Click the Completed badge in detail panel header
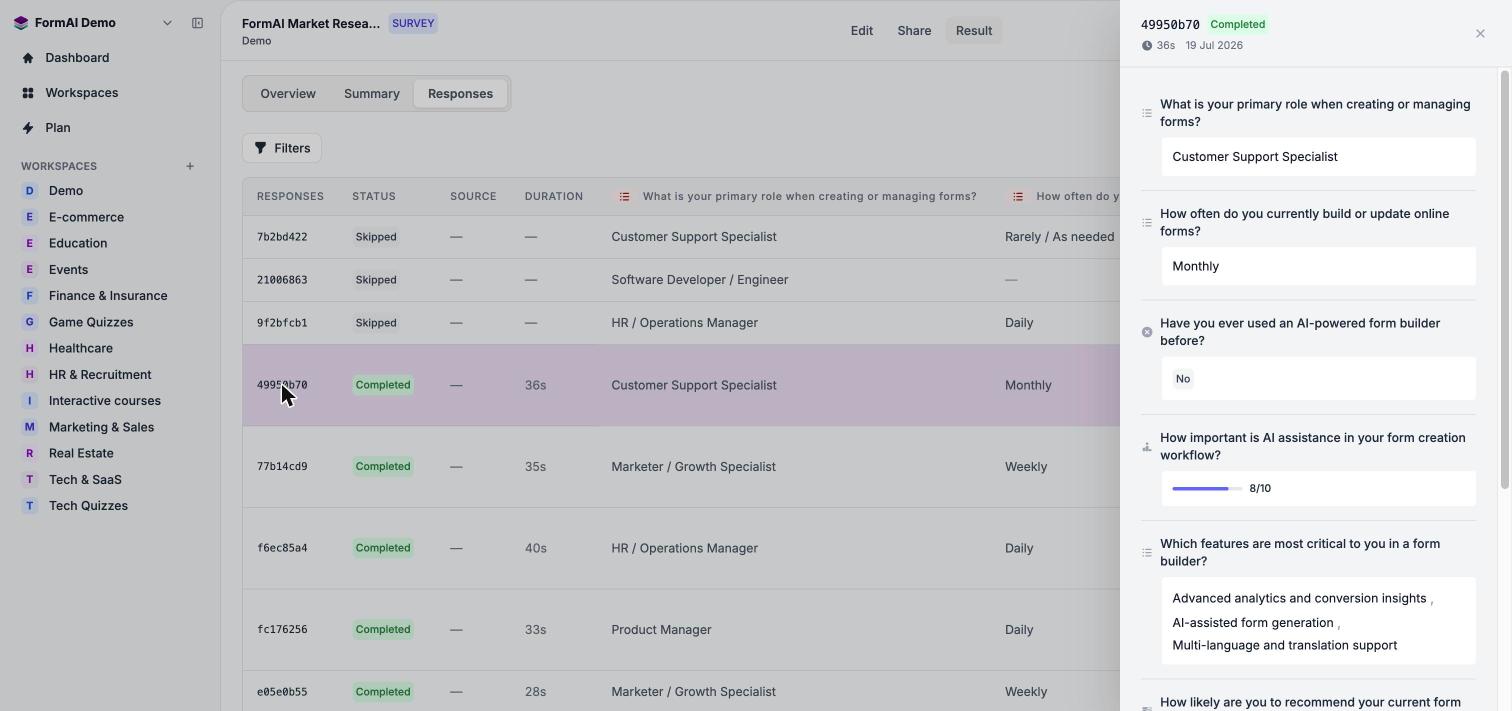Image resolution: width=1512 pixels, height=711 pixels. coord(1238,24)
